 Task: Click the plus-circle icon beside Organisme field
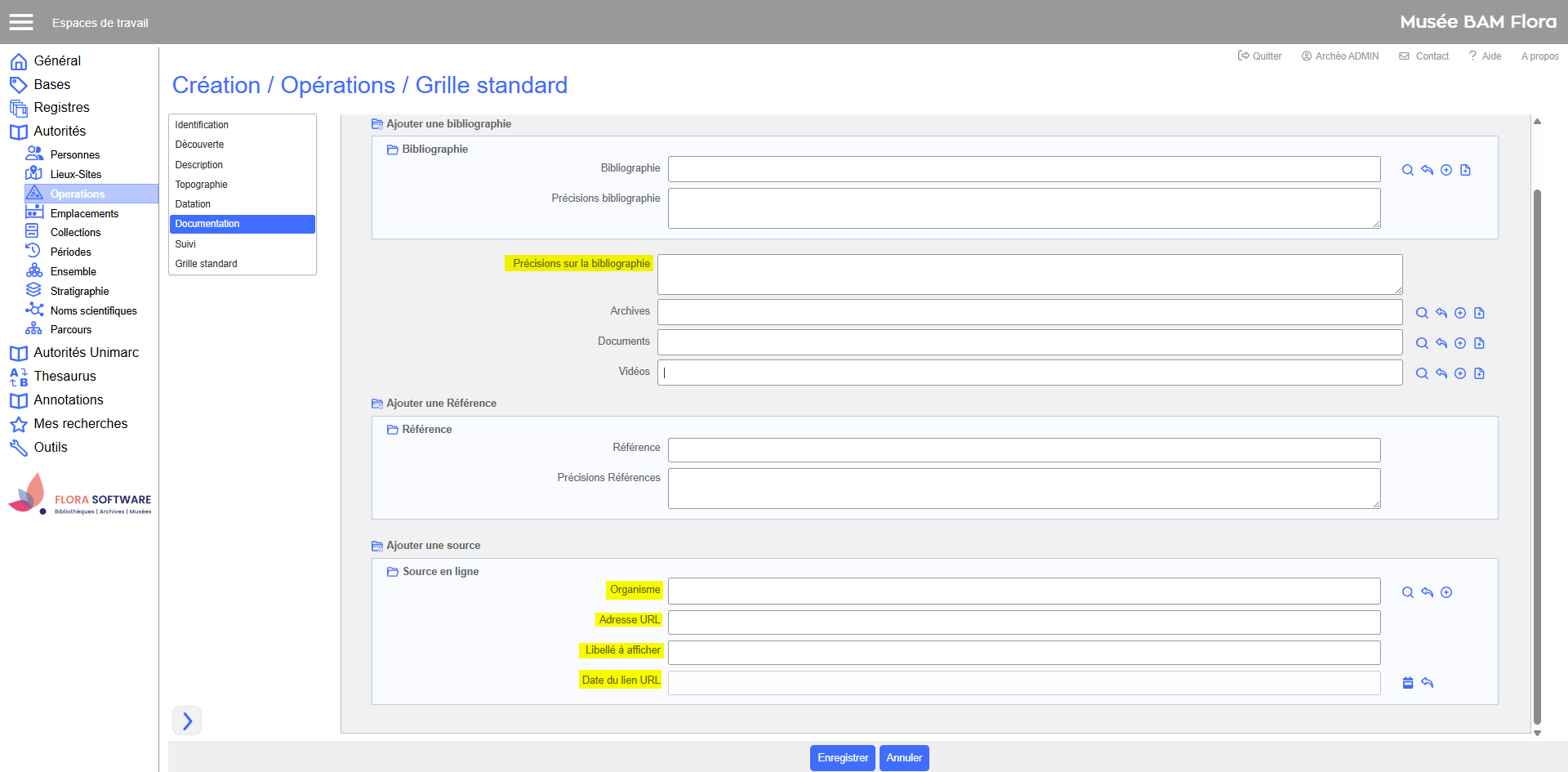click(x=1446, y=592)
